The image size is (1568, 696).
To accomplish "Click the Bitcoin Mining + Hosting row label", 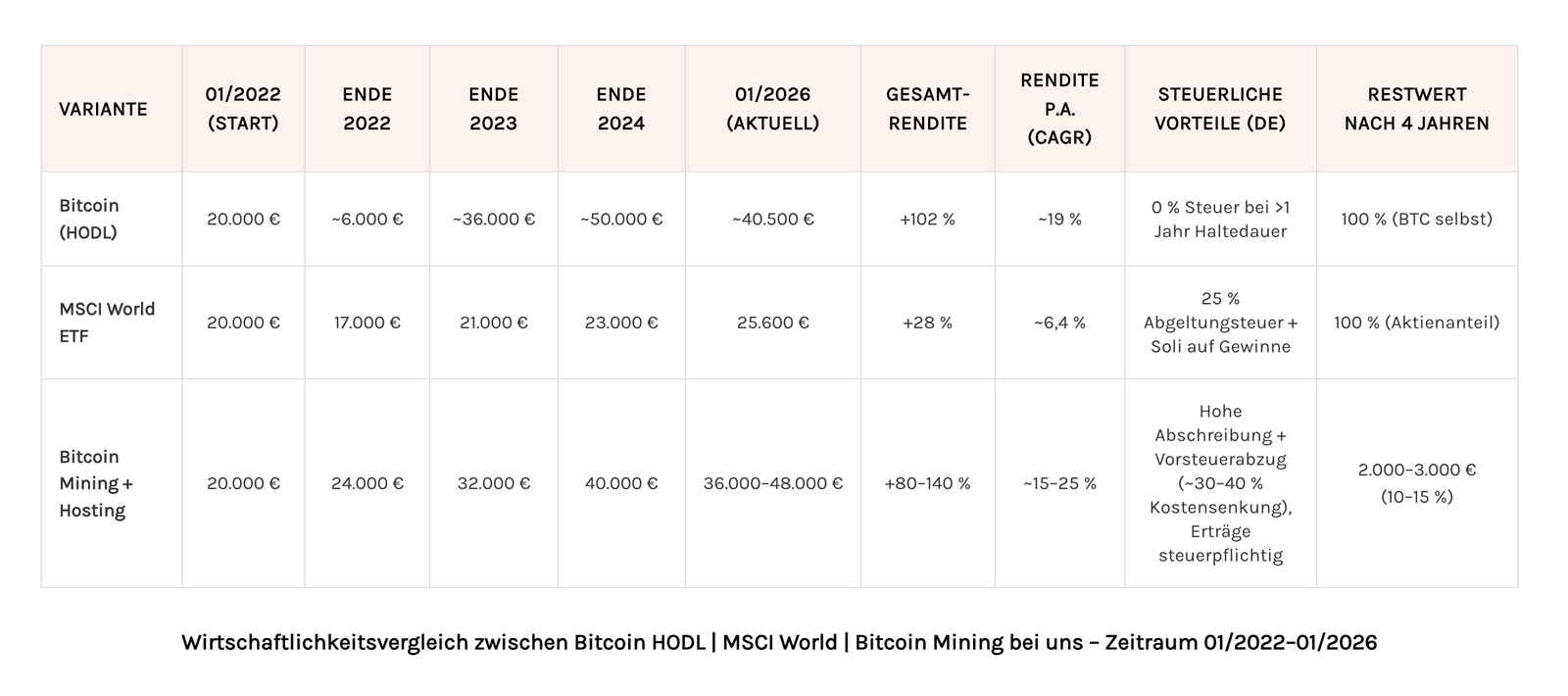I will point(96,483).
